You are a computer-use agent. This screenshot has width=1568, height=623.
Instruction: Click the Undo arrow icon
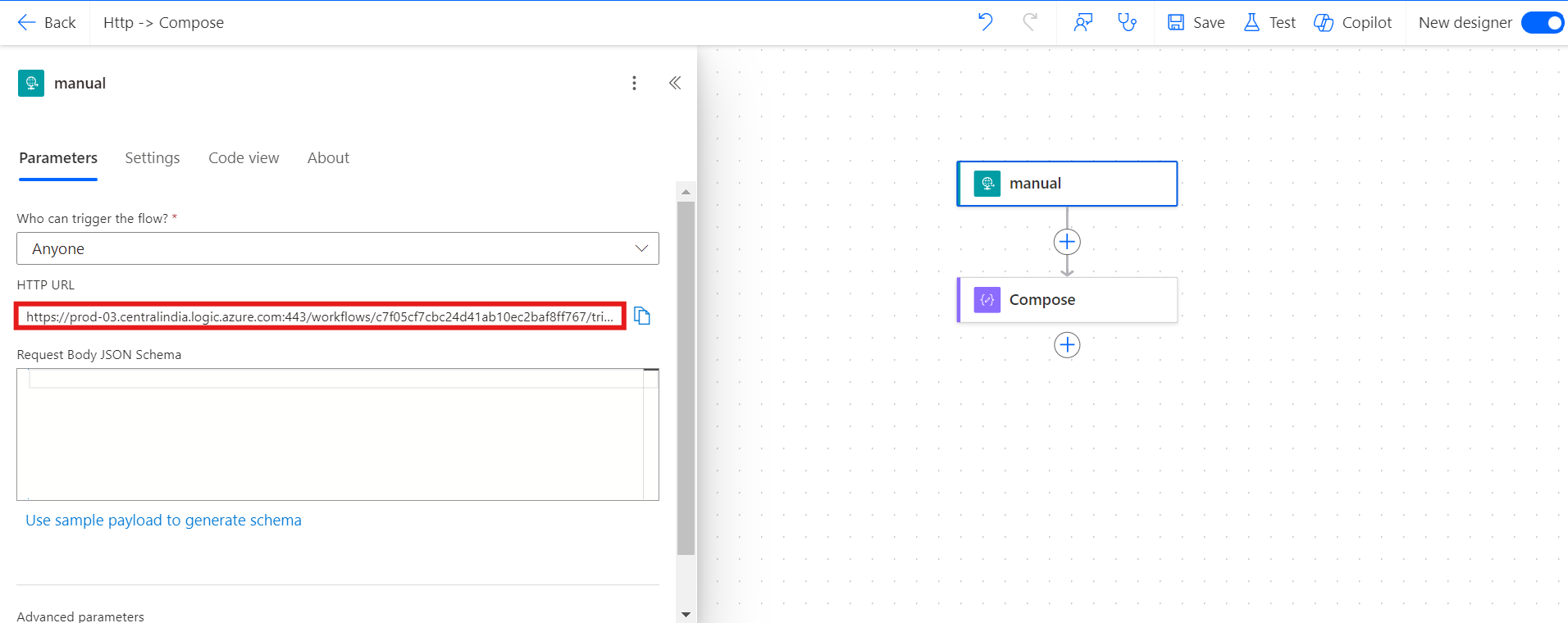(985, 22)
